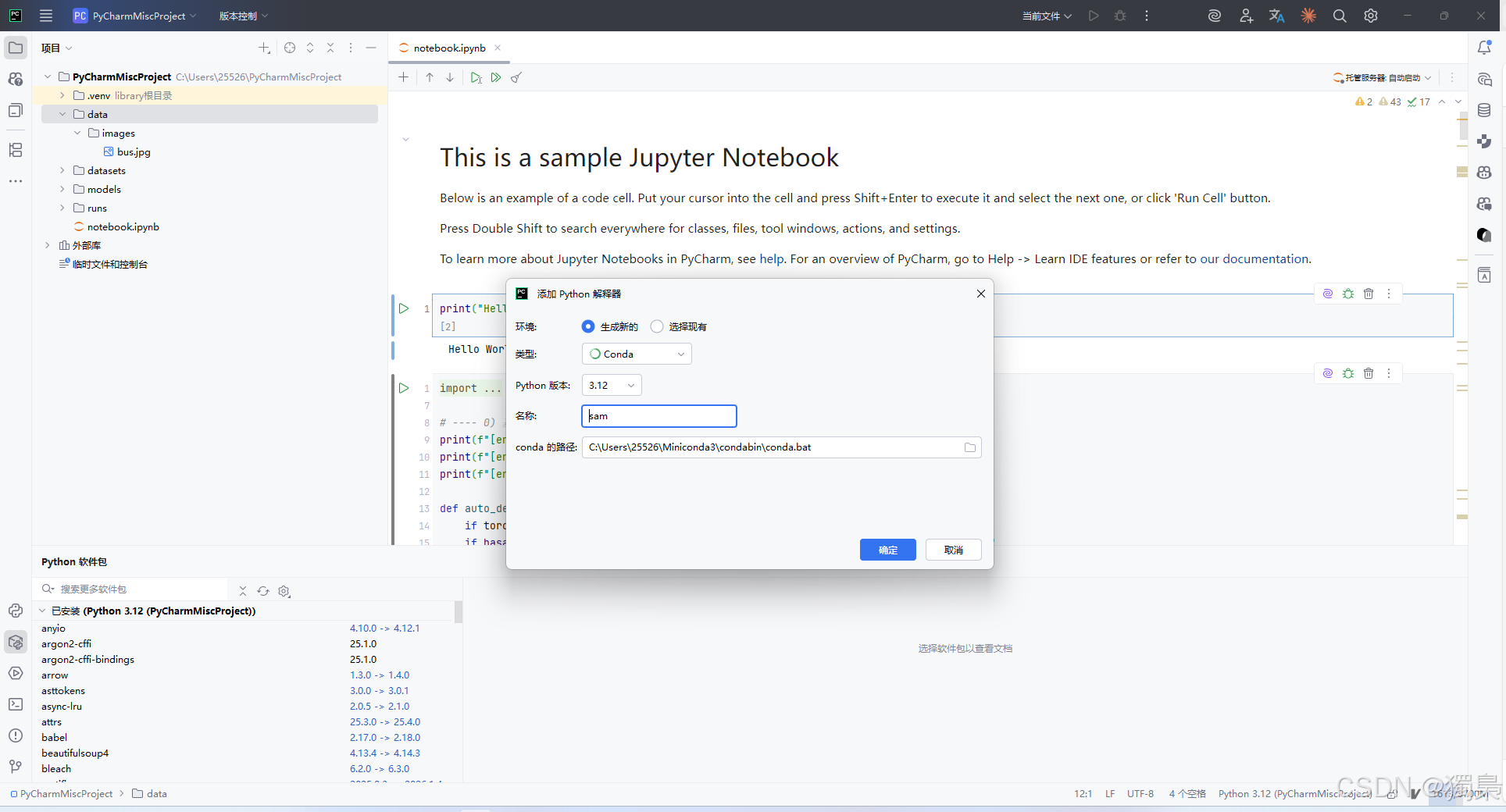Open the 项目 view dropdown
The width and height of the screenshot is (1506, 812).
(56, 48)
